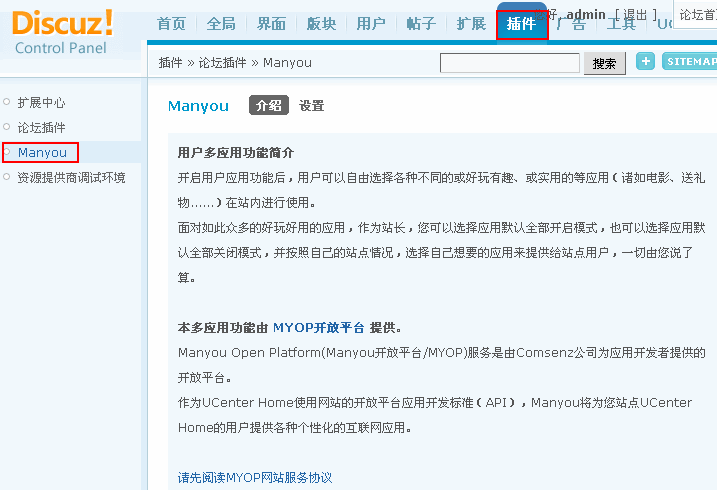Screen dimensions: 717x490
Task: Click the Discuz! Control Panel logo
Action: click(62, 32)
